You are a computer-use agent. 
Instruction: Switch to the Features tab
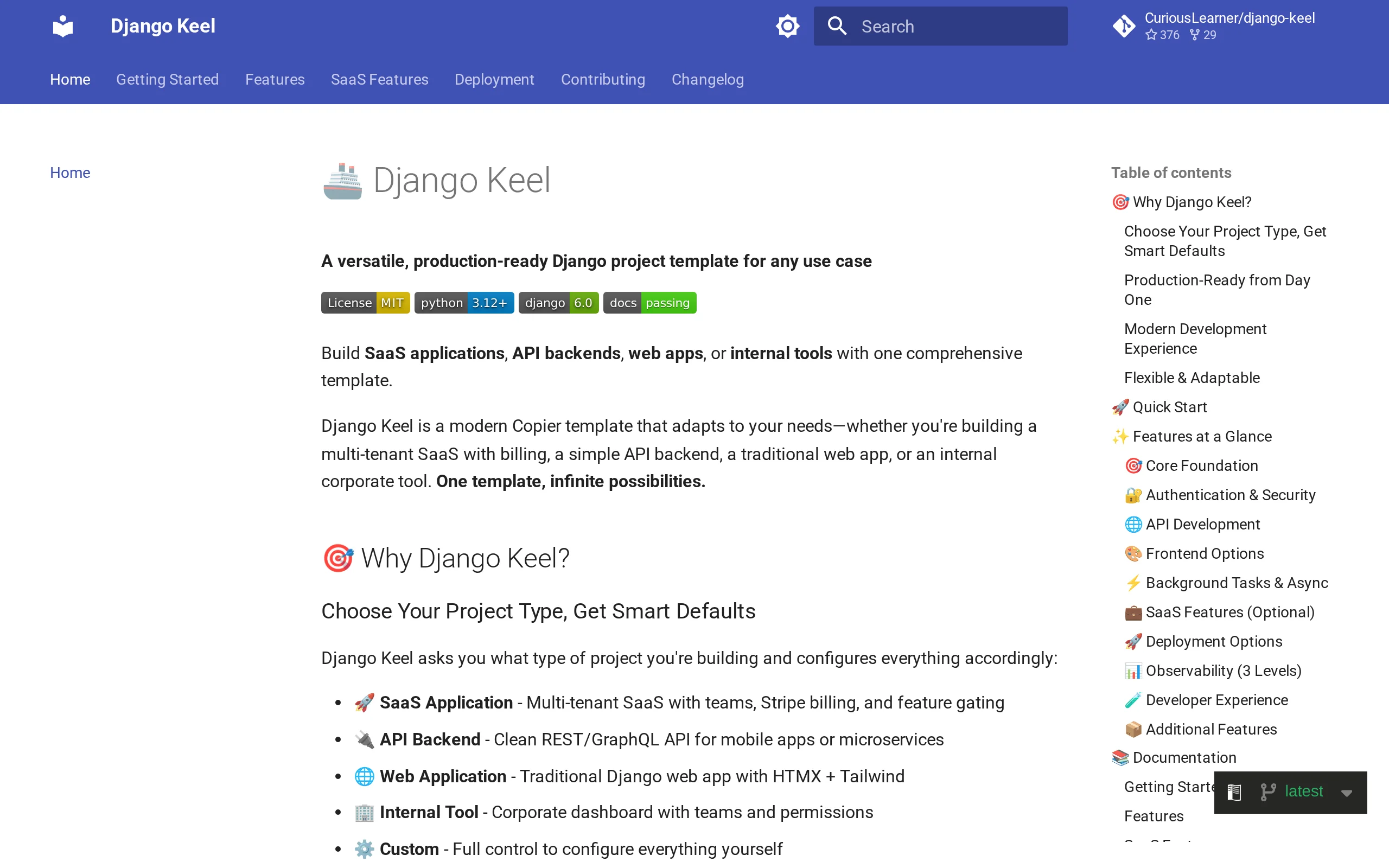point(275,79)
